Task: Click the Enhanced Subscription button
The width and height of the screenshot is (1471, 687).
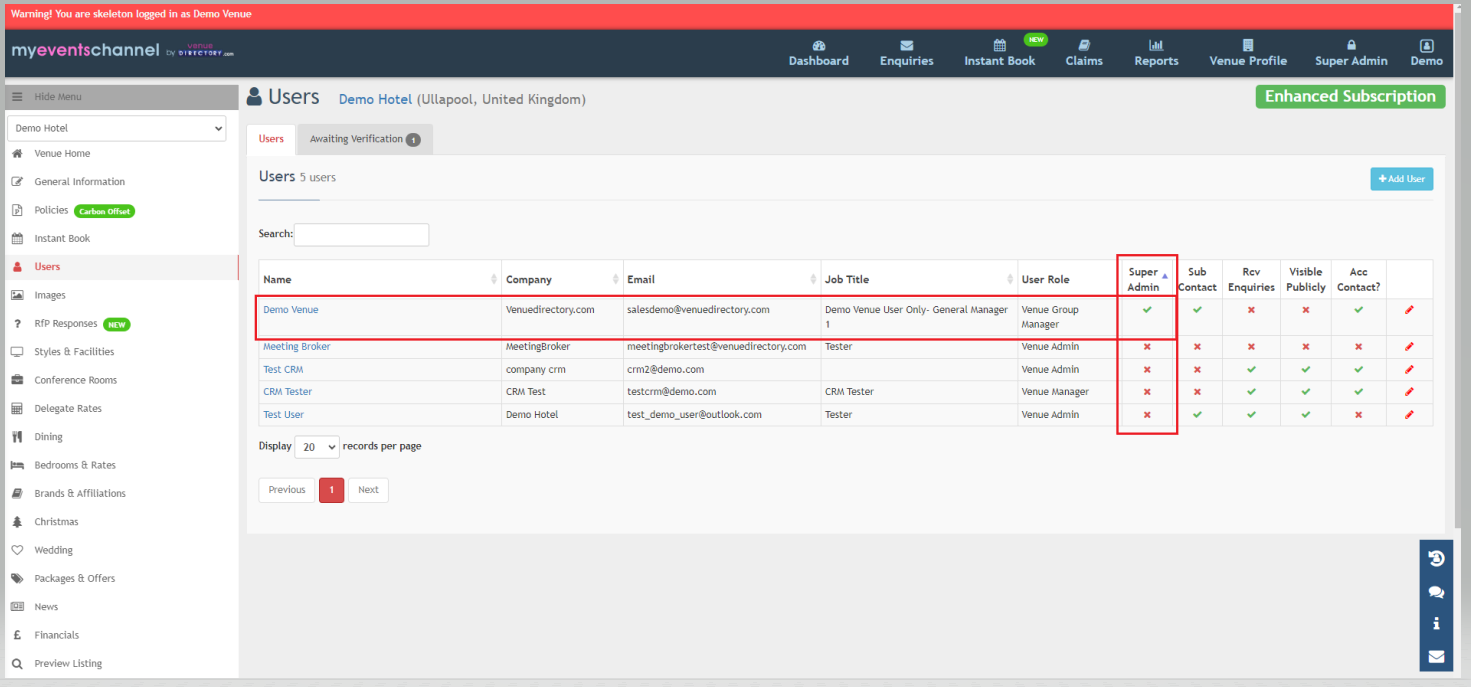Action: click(1350, 97)
